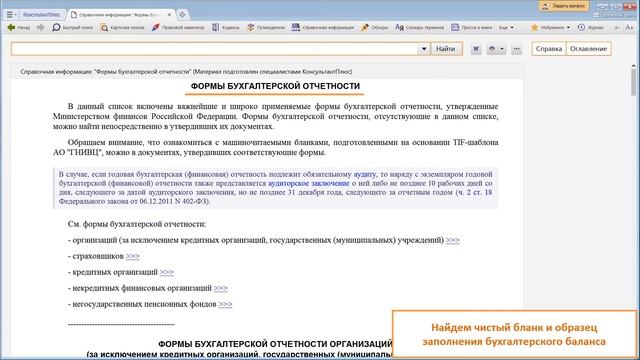This screenshot has height=360, width=640.
Task: Export document to Word icon
Action: coord(476,49)
